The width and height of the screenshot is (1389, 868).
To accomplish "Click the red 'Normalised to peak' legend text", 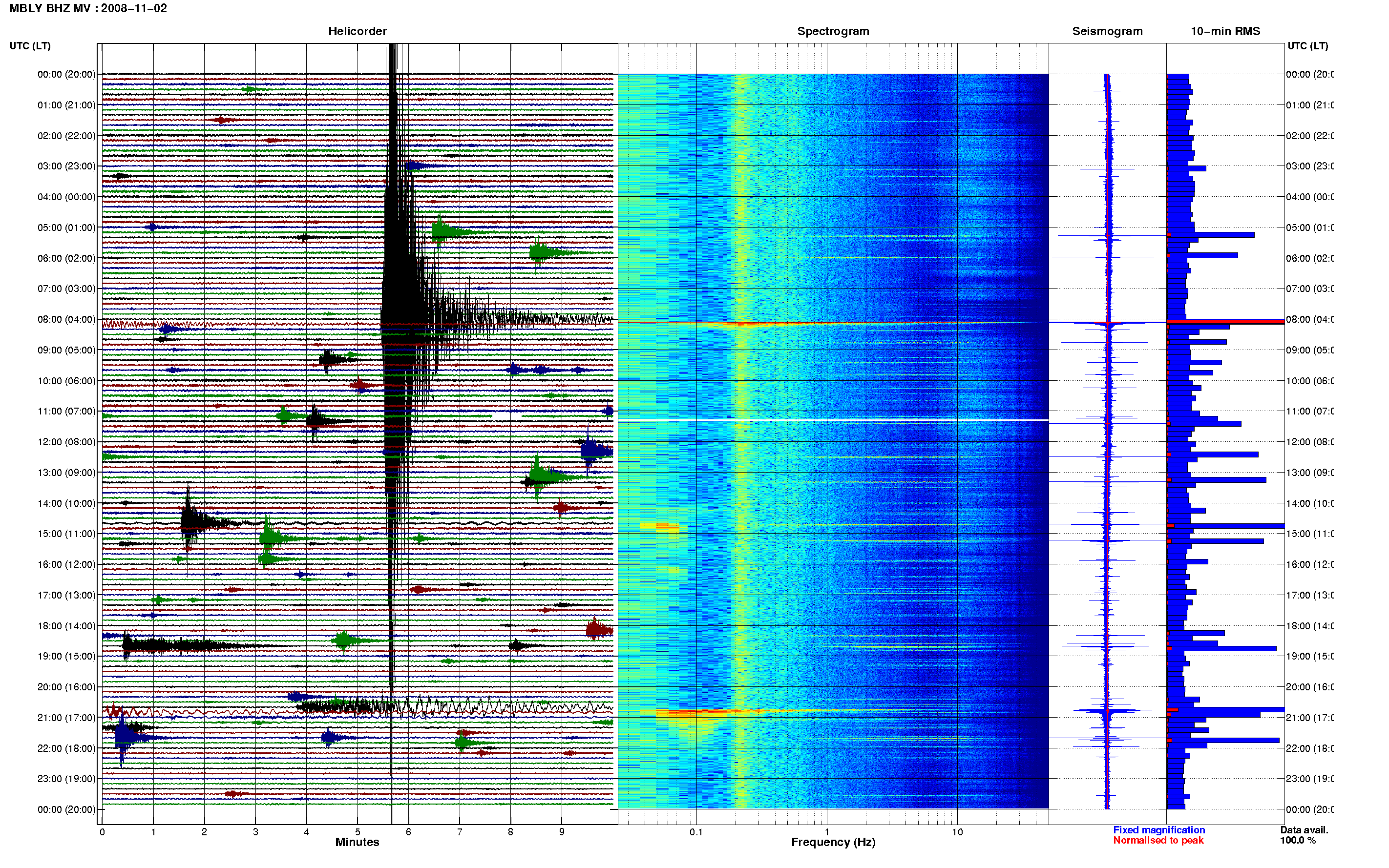I will (x=1158, y=841).
